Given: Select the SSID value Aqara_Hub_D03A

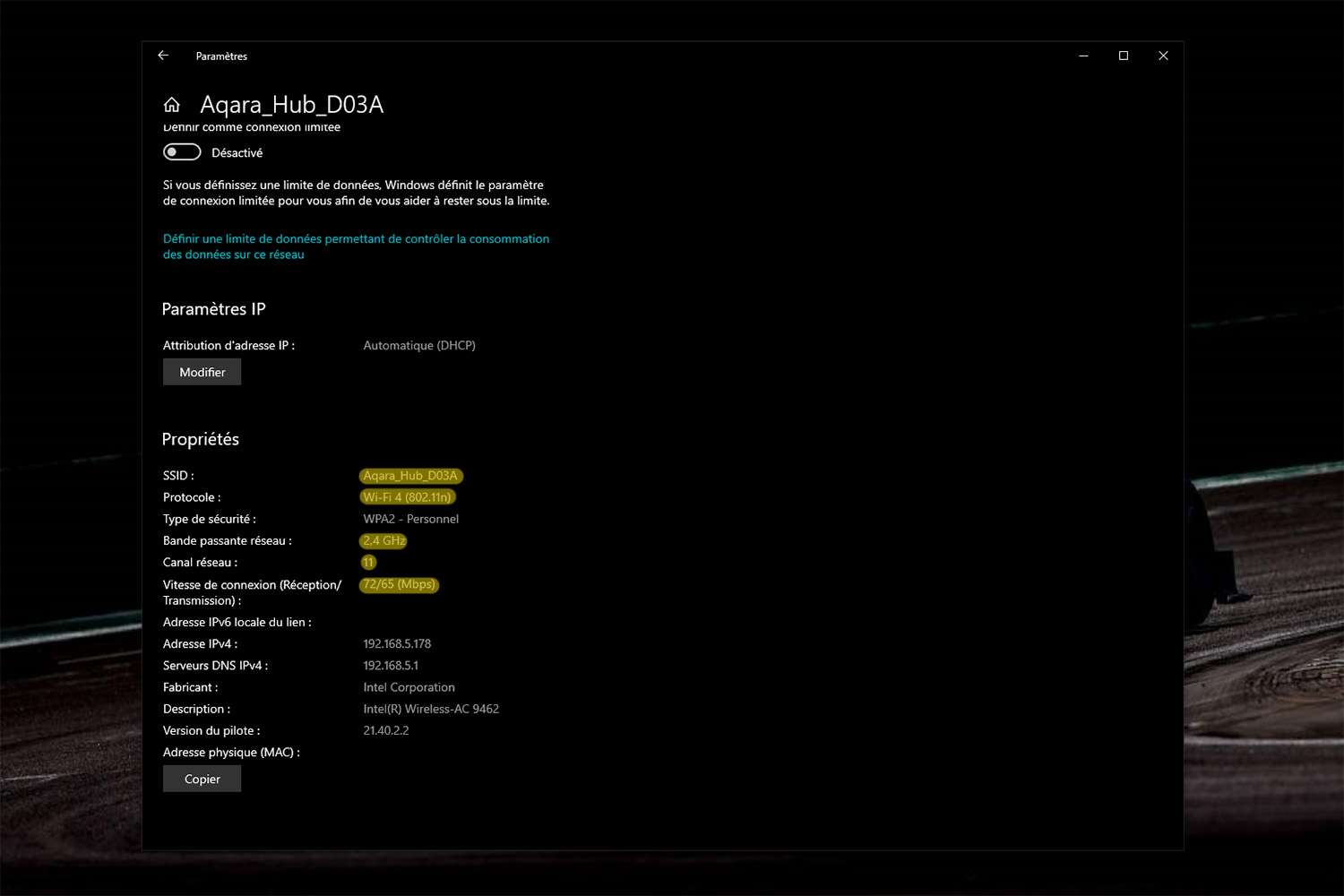Looking at the screenshot, I should click(410, 476).
